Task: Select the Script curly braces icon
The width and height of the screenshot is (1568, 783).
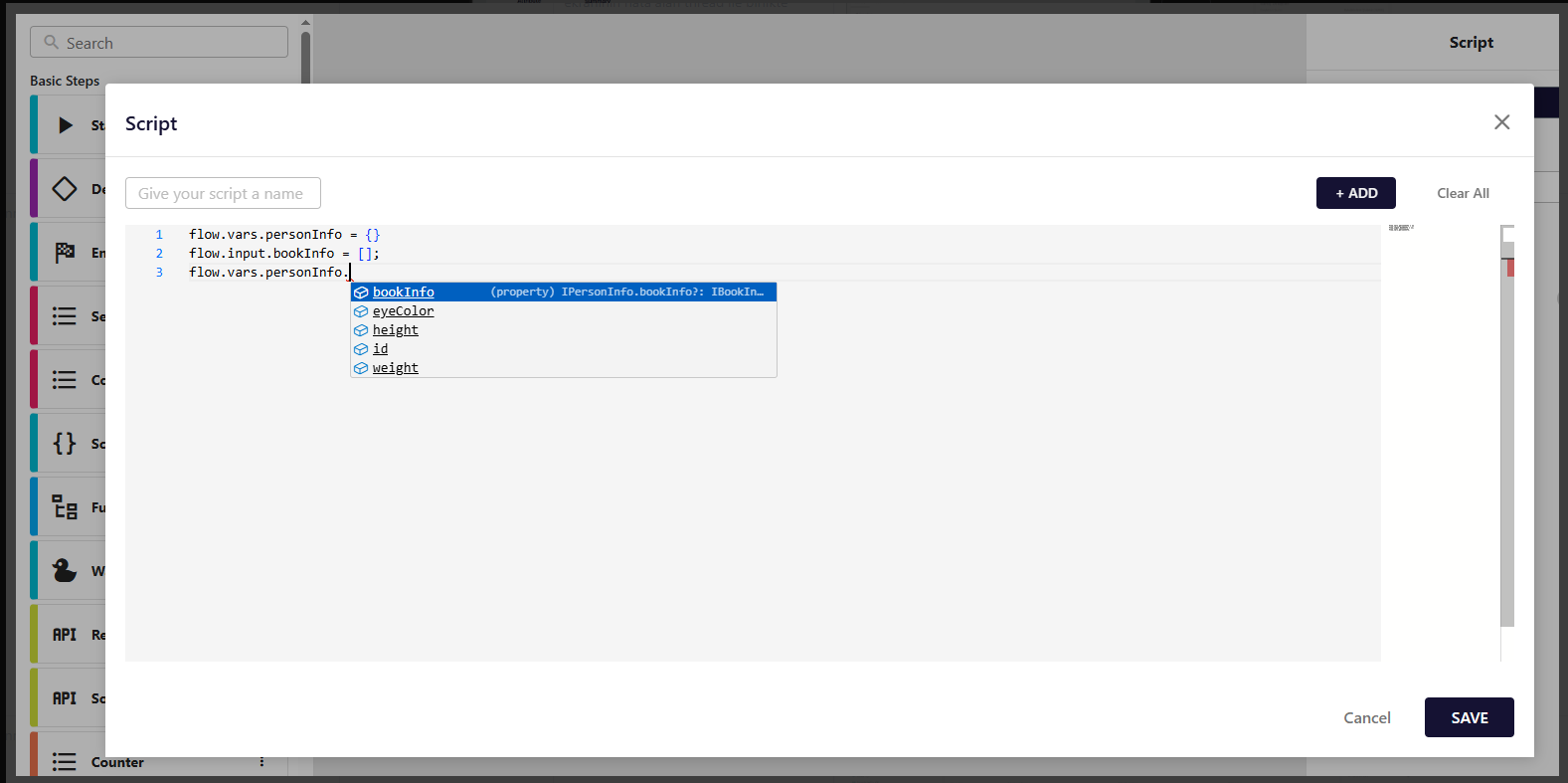Action: 65,444
